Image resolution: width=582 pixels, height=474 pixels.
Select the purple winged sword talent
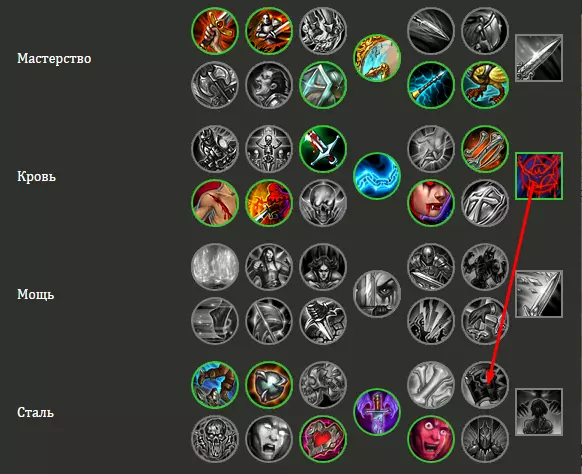(x=377, y=412)
